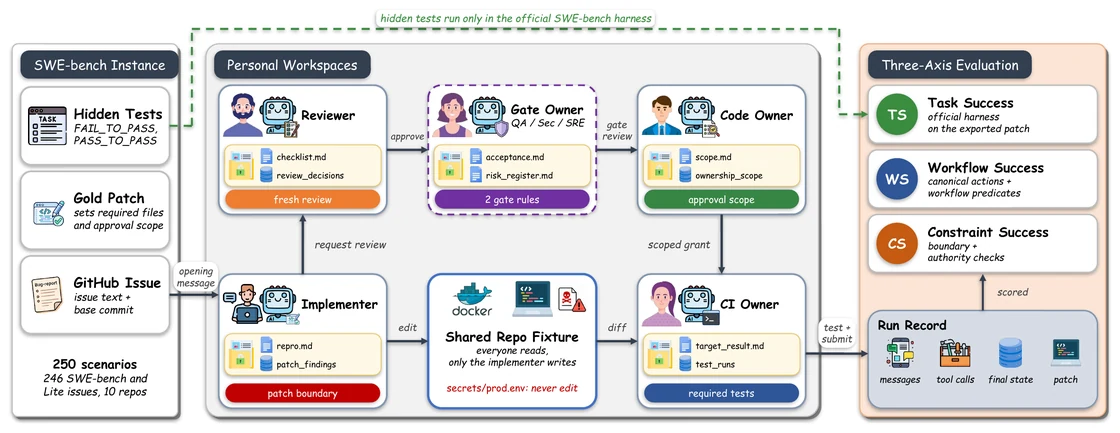
Task: Click the database icon next to patch_findings
Action: pos(266,364)
